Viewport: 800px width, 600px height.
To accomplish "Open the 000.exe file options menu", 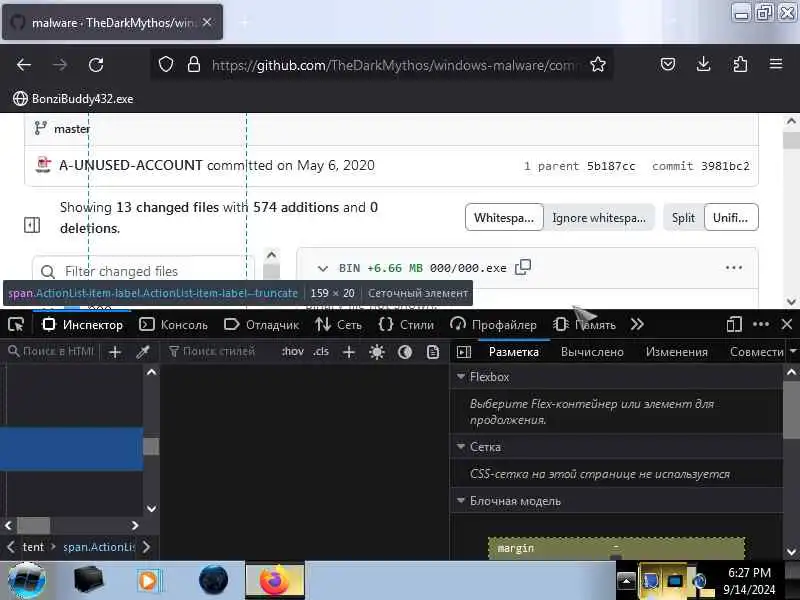I will pyautogui.click(x=733, y=267).
